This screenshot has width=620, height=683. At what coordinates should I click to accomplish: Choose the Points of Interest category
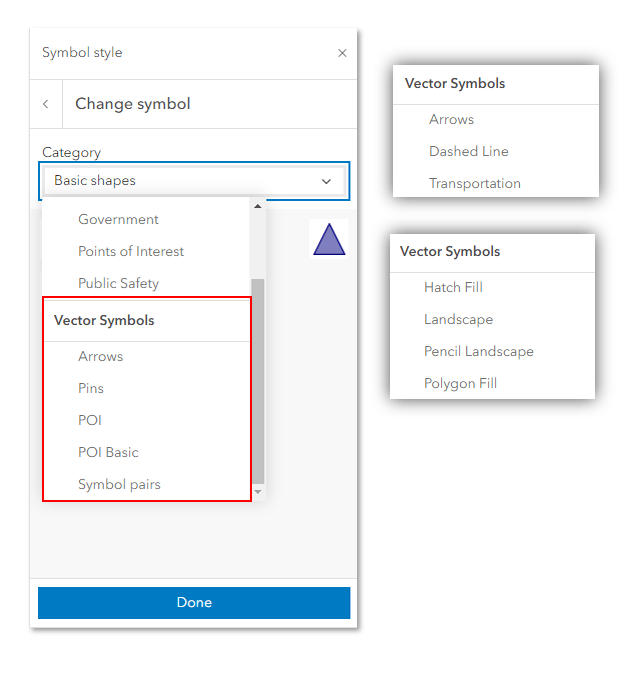pos(131,251)
